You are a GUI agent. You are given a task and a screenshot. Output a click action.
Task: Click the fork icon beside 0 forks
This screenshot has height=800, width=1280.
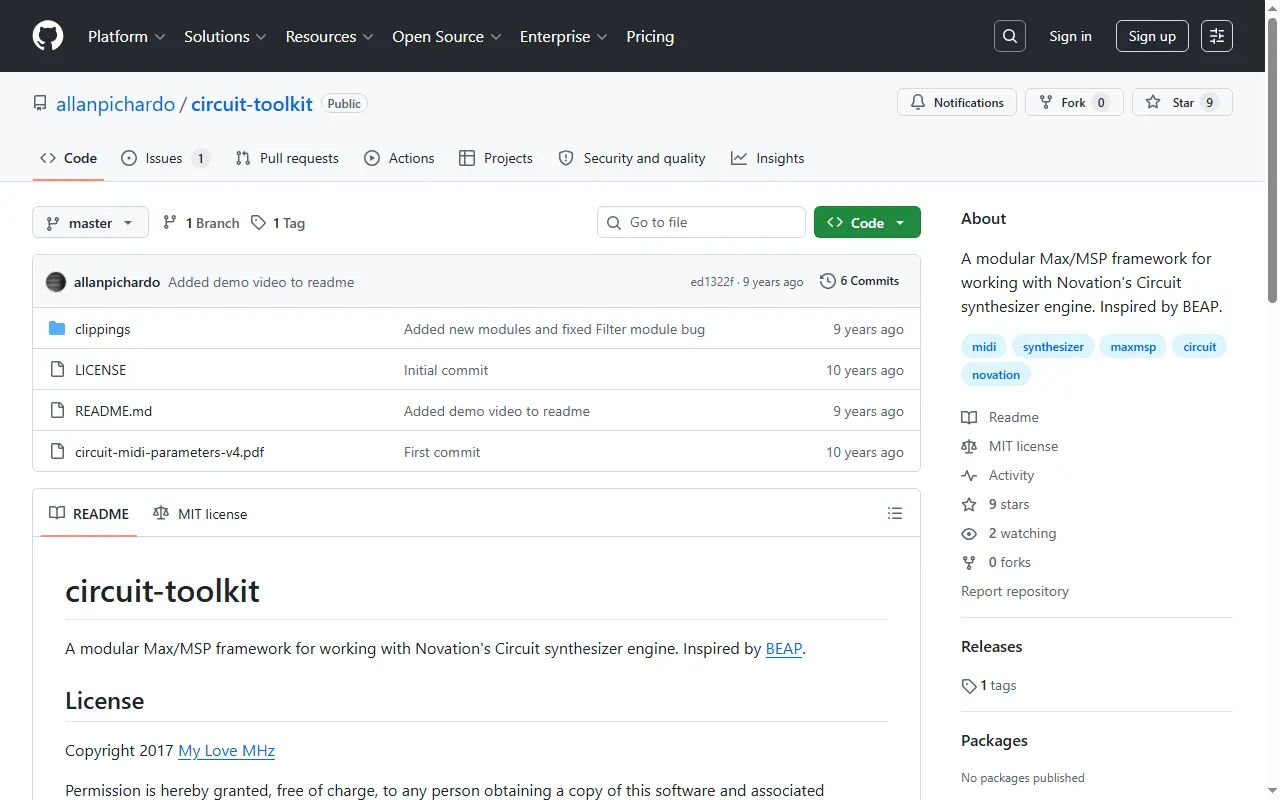(969, 562)
